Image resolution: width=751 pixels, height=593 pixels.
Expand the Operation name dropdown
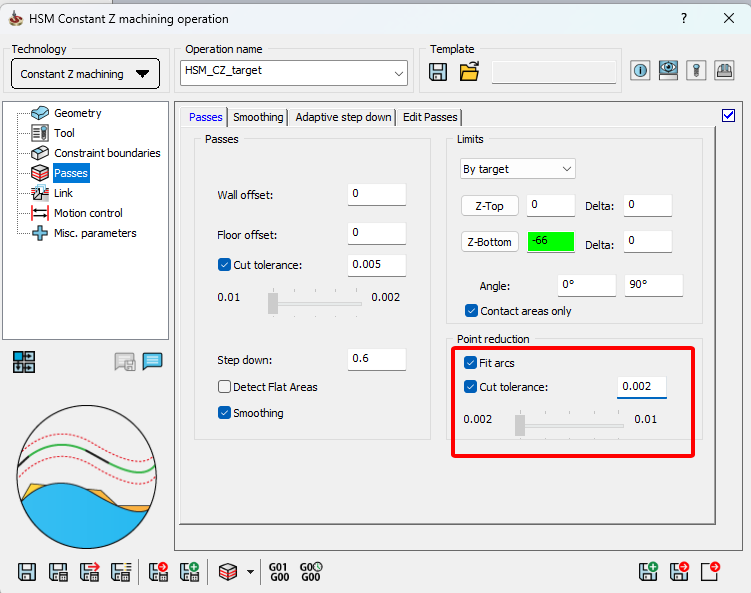(398, 73)
